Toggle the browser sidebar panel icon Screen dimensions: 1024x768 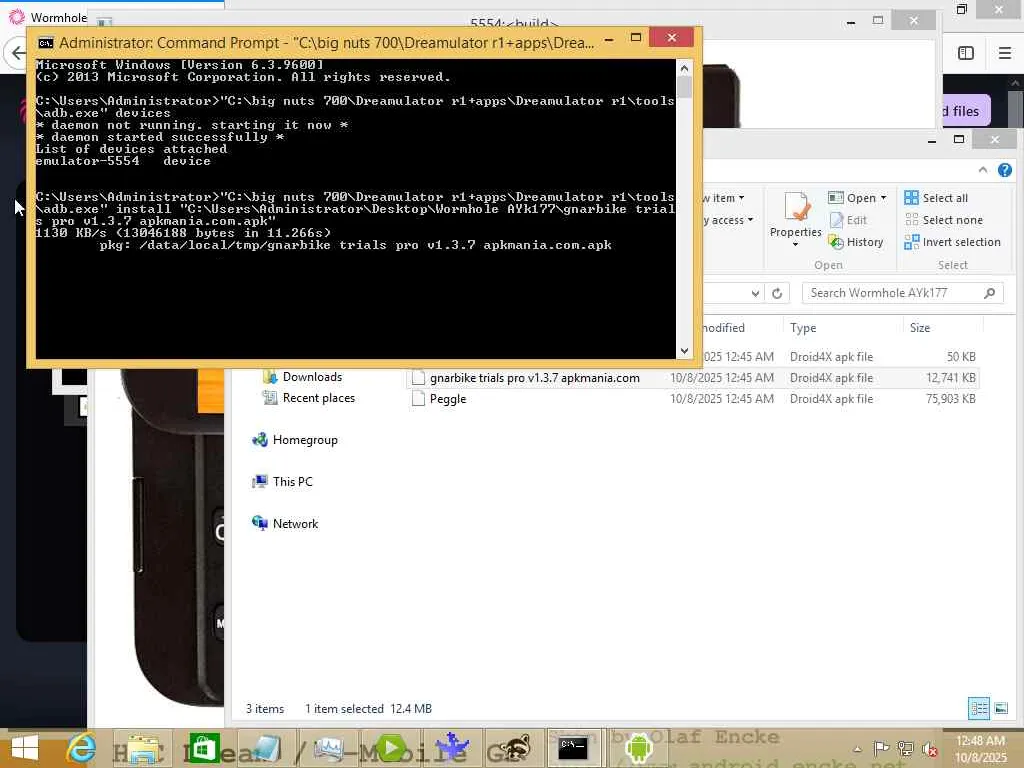point(966,53)
